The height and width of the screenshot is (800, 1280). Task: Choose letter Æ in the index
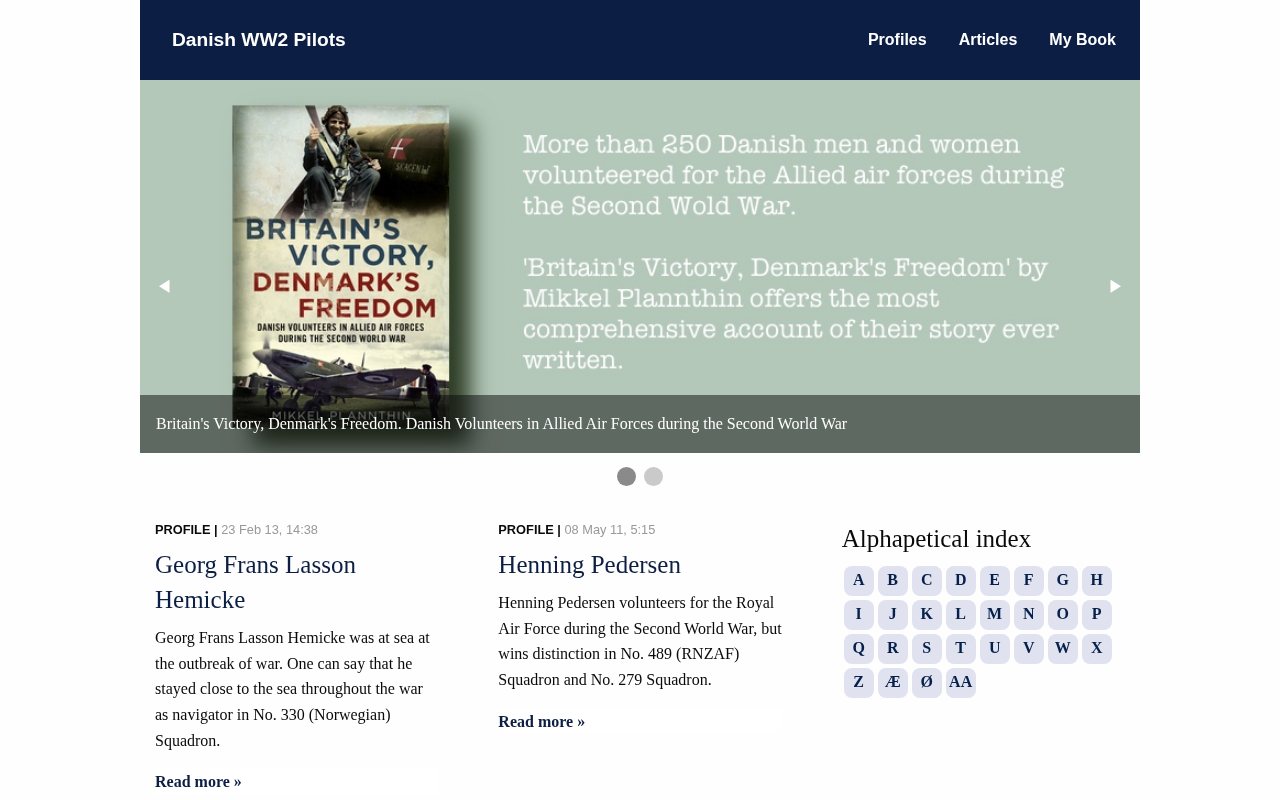[x=893, y=683]
